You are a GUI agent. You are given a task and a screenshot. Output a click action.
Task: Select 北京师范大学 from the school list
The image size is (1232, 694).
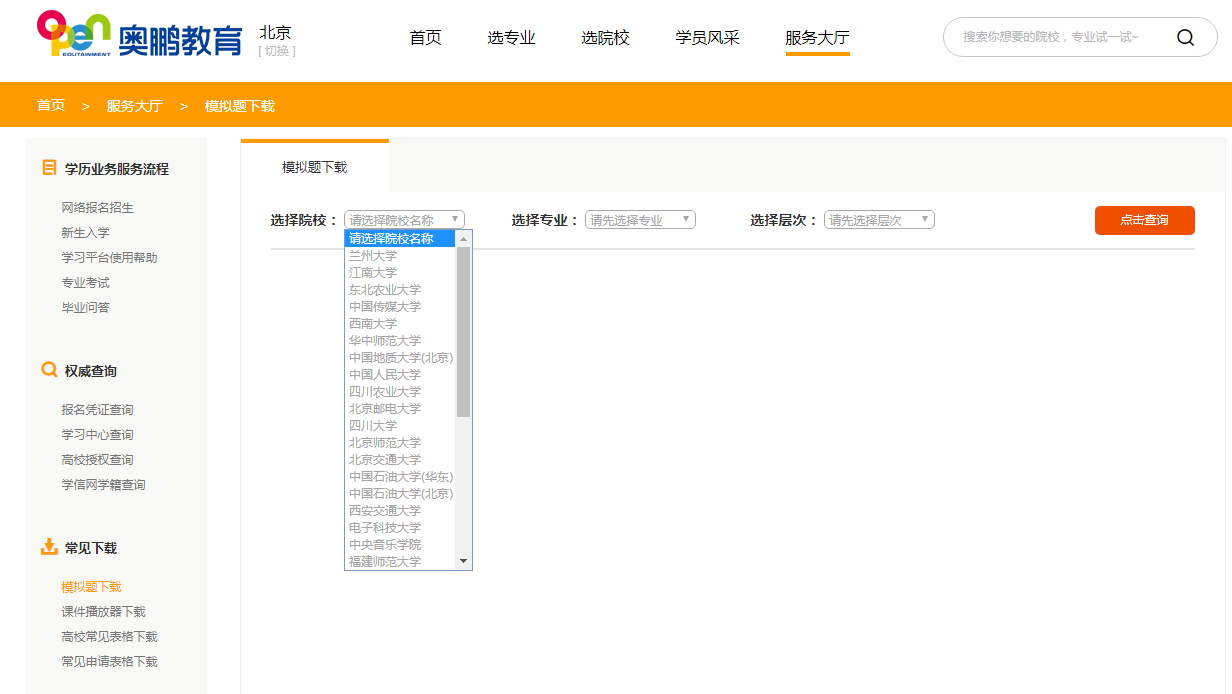(x=386, y=442)
